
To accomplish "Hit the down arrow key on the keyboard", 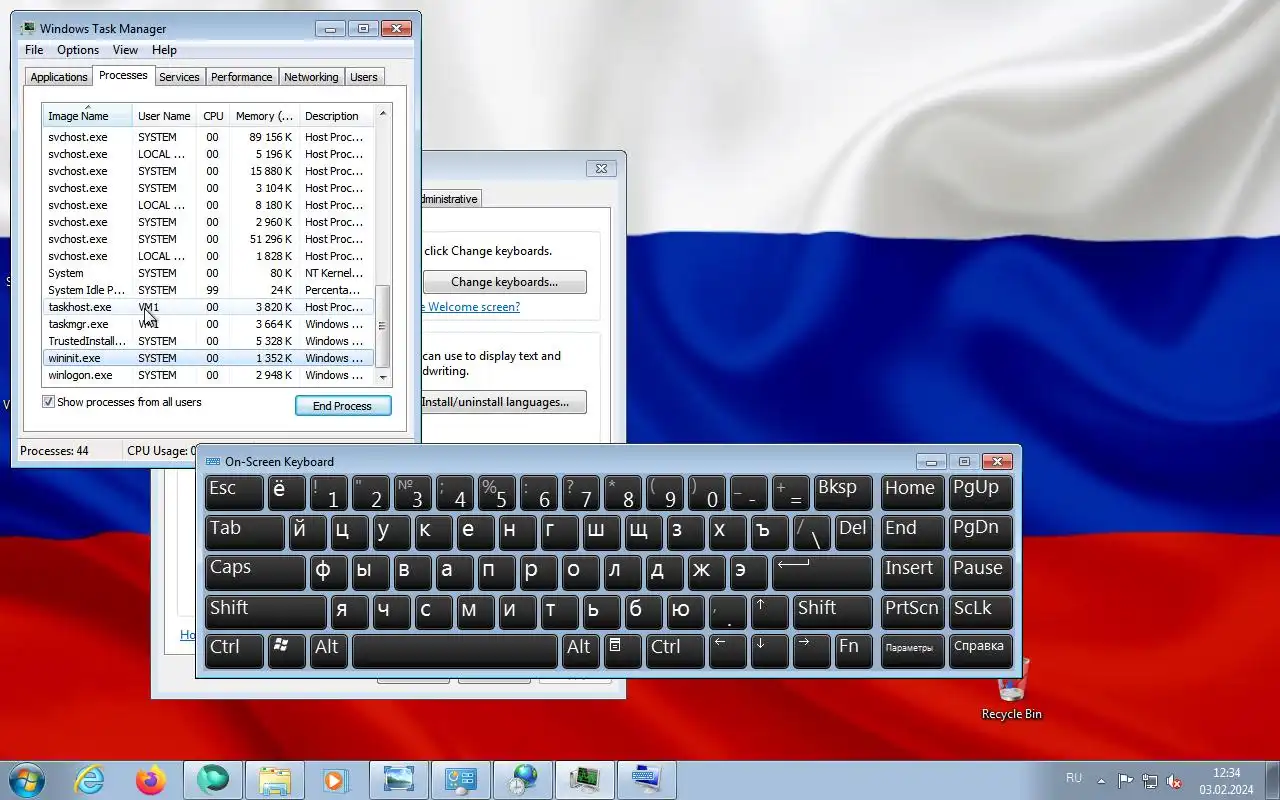I will [769, 651].
